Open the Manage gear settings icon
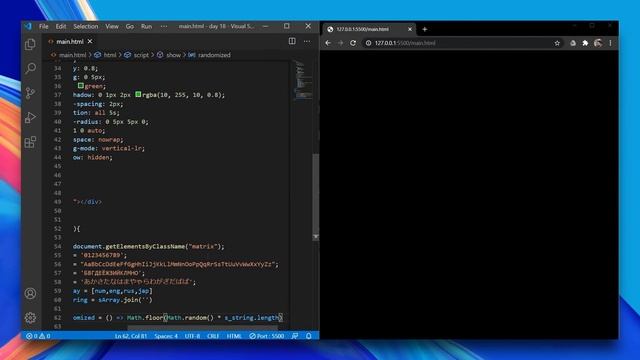Viewport: 640px width, 360px height. 30,318
